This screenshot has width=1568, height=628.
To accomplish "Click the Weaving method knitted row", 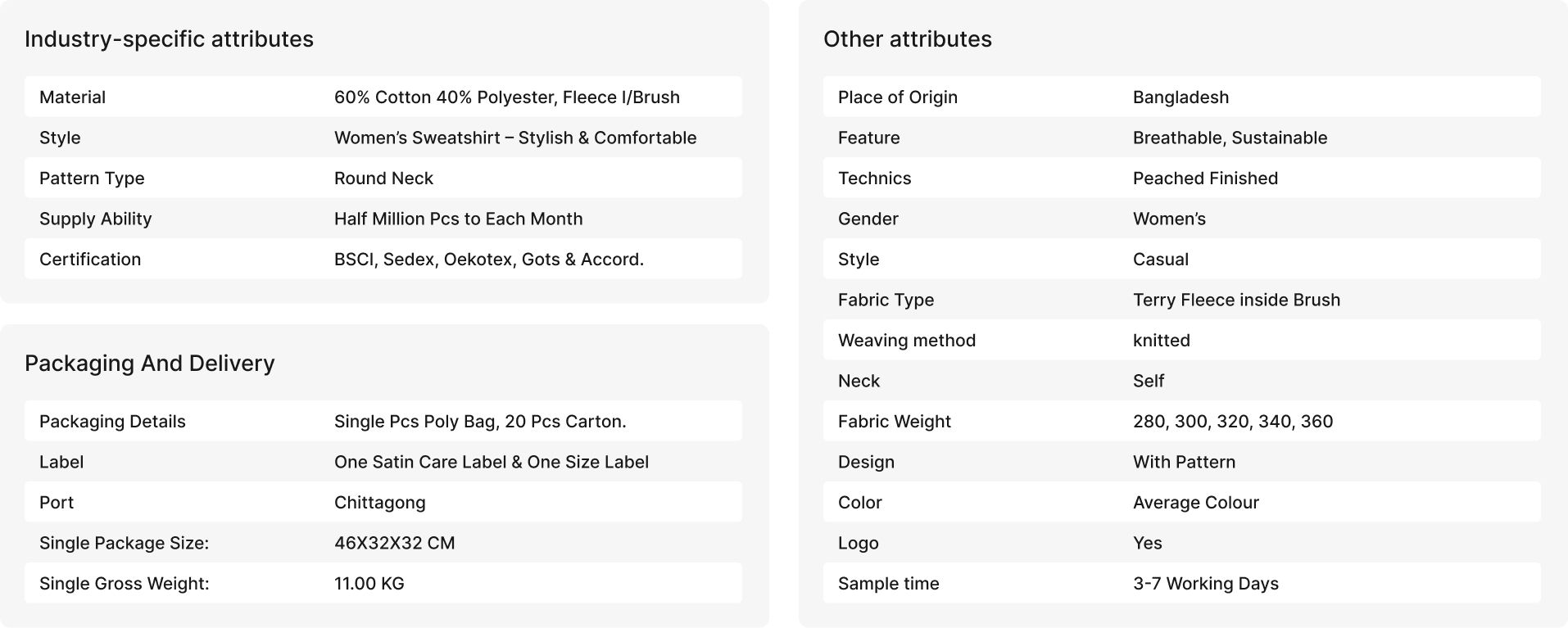I will [x=1181, y=340].
